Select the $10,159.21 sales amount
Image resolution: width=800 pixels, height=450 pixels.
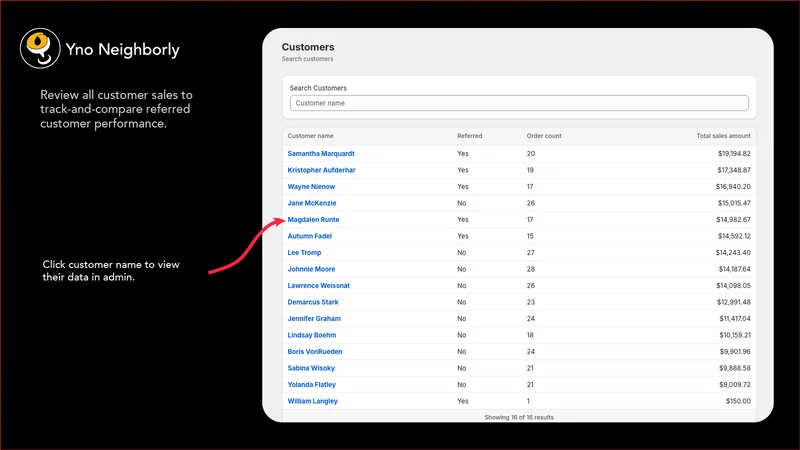[735, 335]
